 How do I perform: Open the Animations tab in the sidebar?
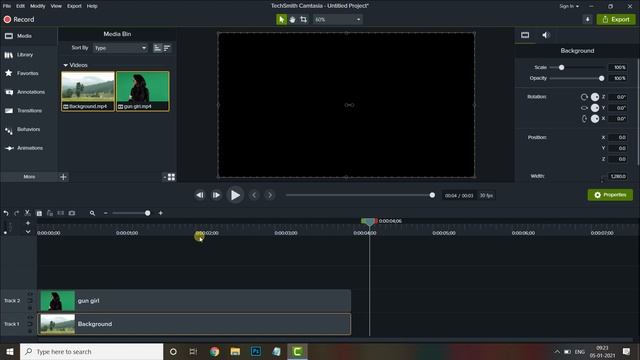coord(29,148)
